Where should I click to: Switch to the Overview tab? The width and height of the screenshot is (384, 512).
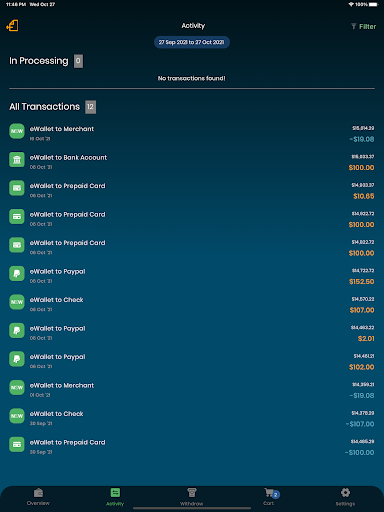point(38,497)
